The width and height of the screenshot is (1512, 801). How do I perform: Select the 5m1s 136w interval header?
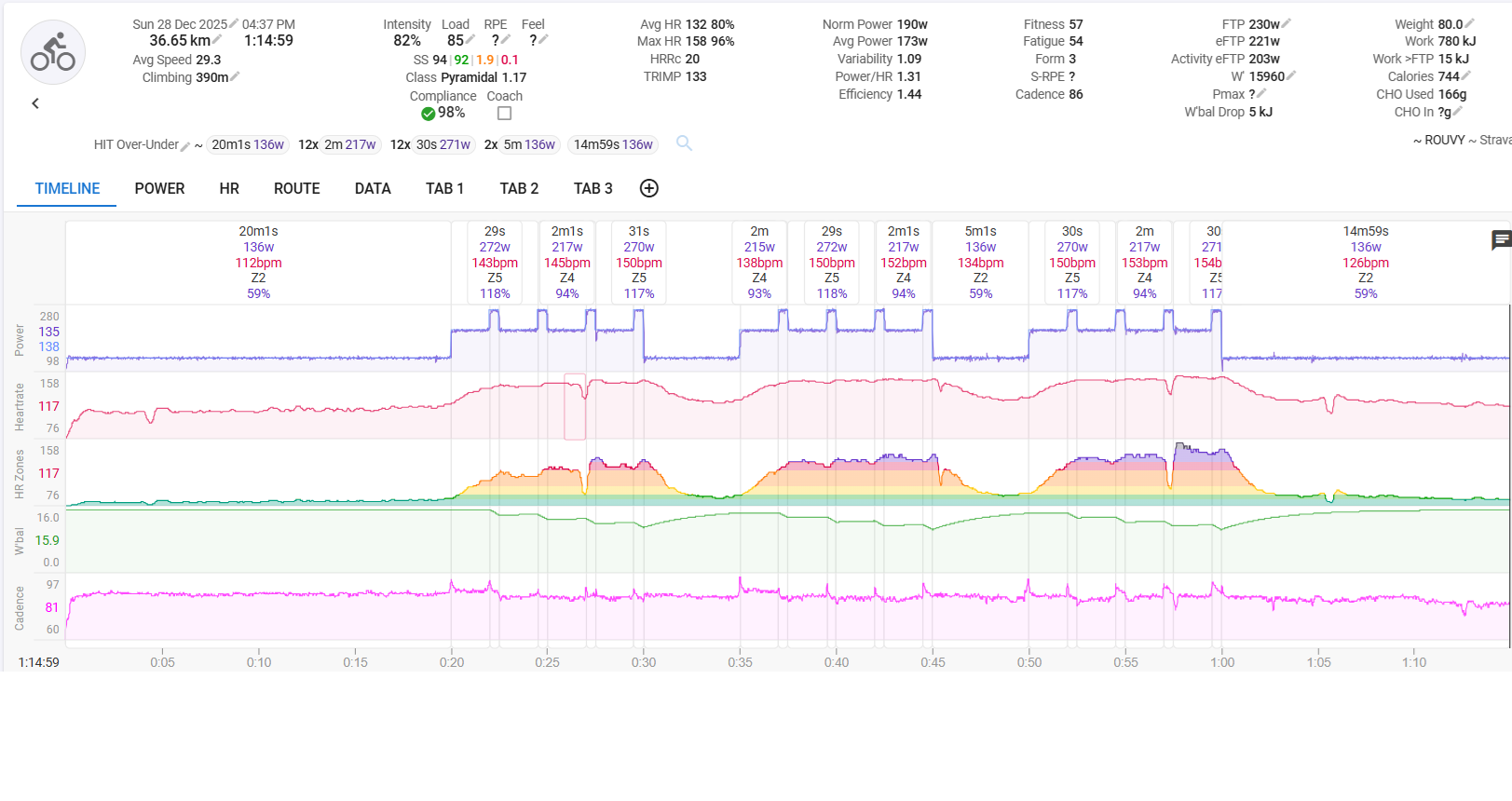980,262
